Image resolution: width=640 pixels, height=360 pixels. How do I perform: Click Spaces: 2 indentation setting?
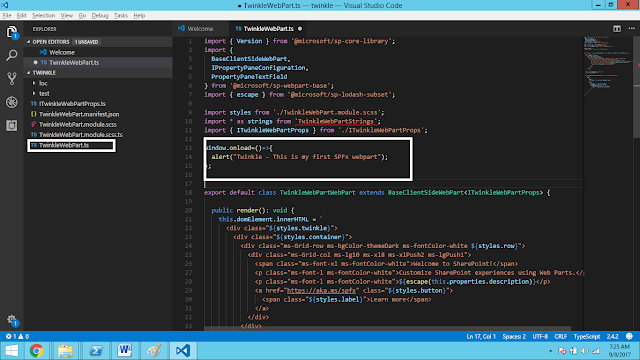514,336
